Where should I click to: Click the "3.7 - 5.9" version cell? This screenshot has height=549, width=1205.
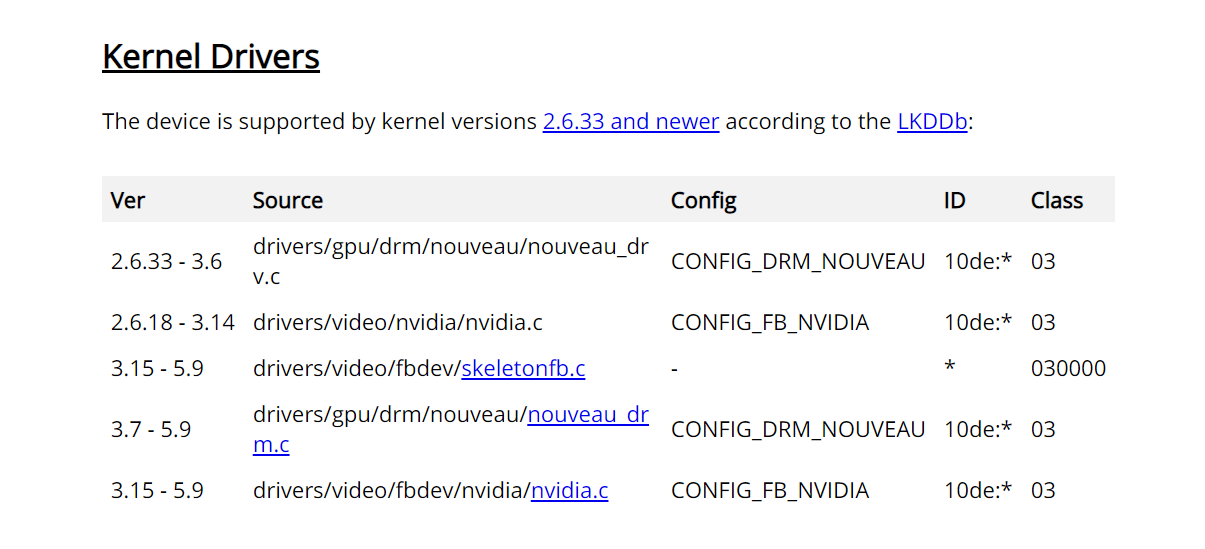(x=151, y=430)
